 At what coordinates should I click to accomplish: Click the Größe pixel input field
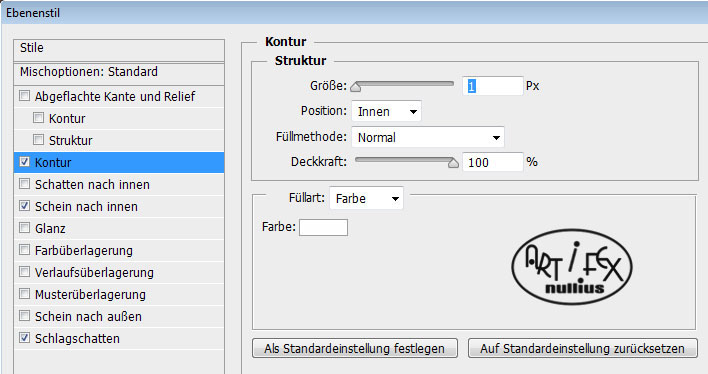(x=493, y=86)
